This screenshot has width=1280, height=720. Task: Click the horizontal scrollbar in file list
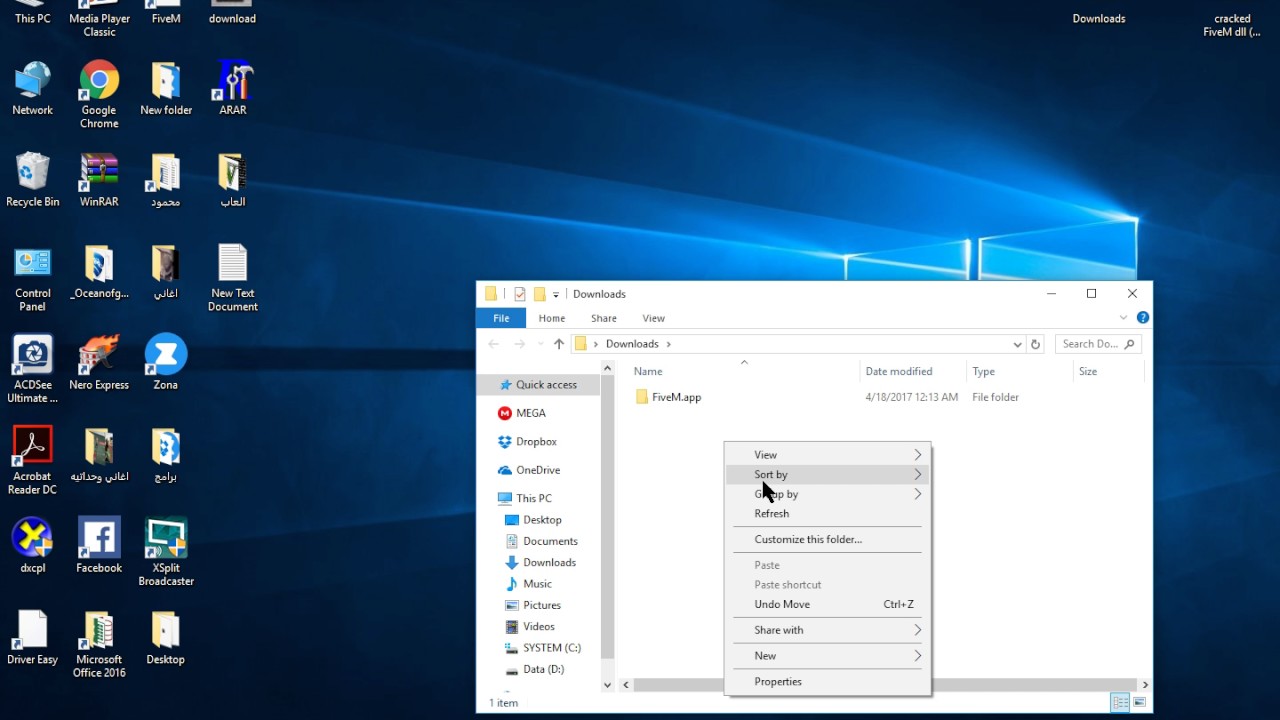[883, 685]
